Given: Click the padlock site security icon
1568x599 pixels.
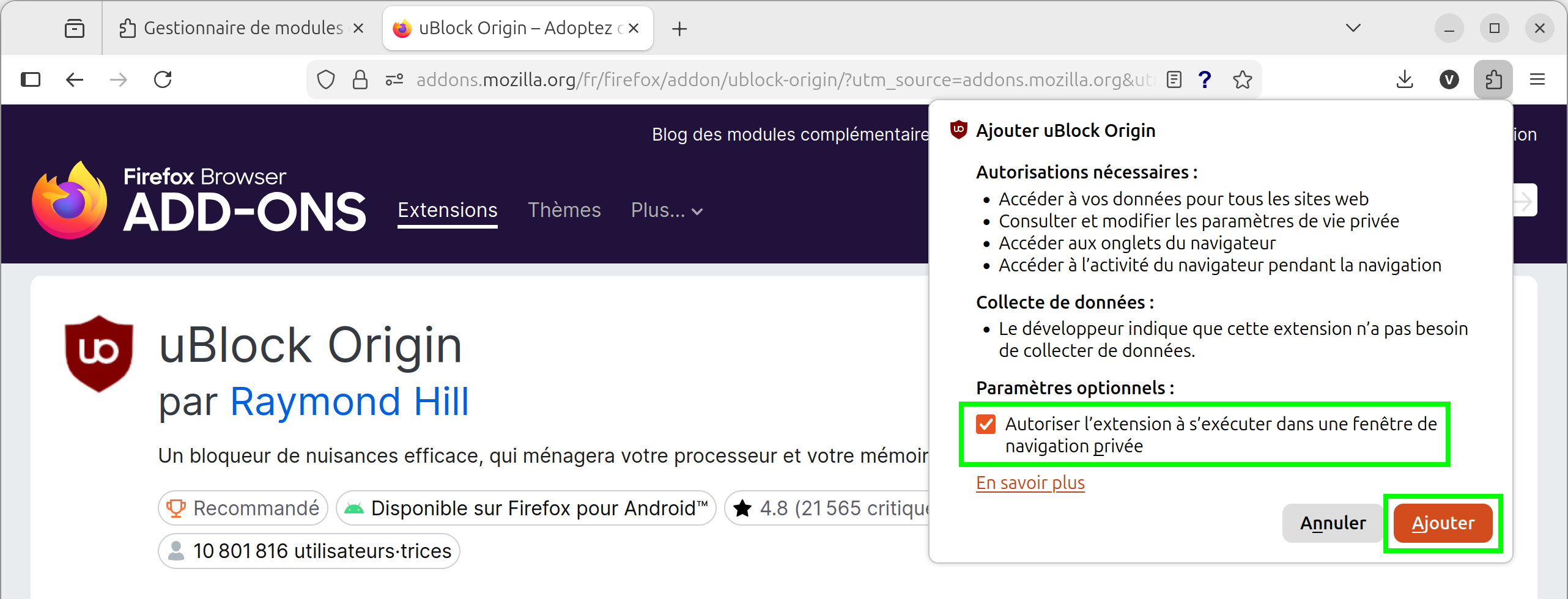Looking at the screenshot, I should [360, 79].
